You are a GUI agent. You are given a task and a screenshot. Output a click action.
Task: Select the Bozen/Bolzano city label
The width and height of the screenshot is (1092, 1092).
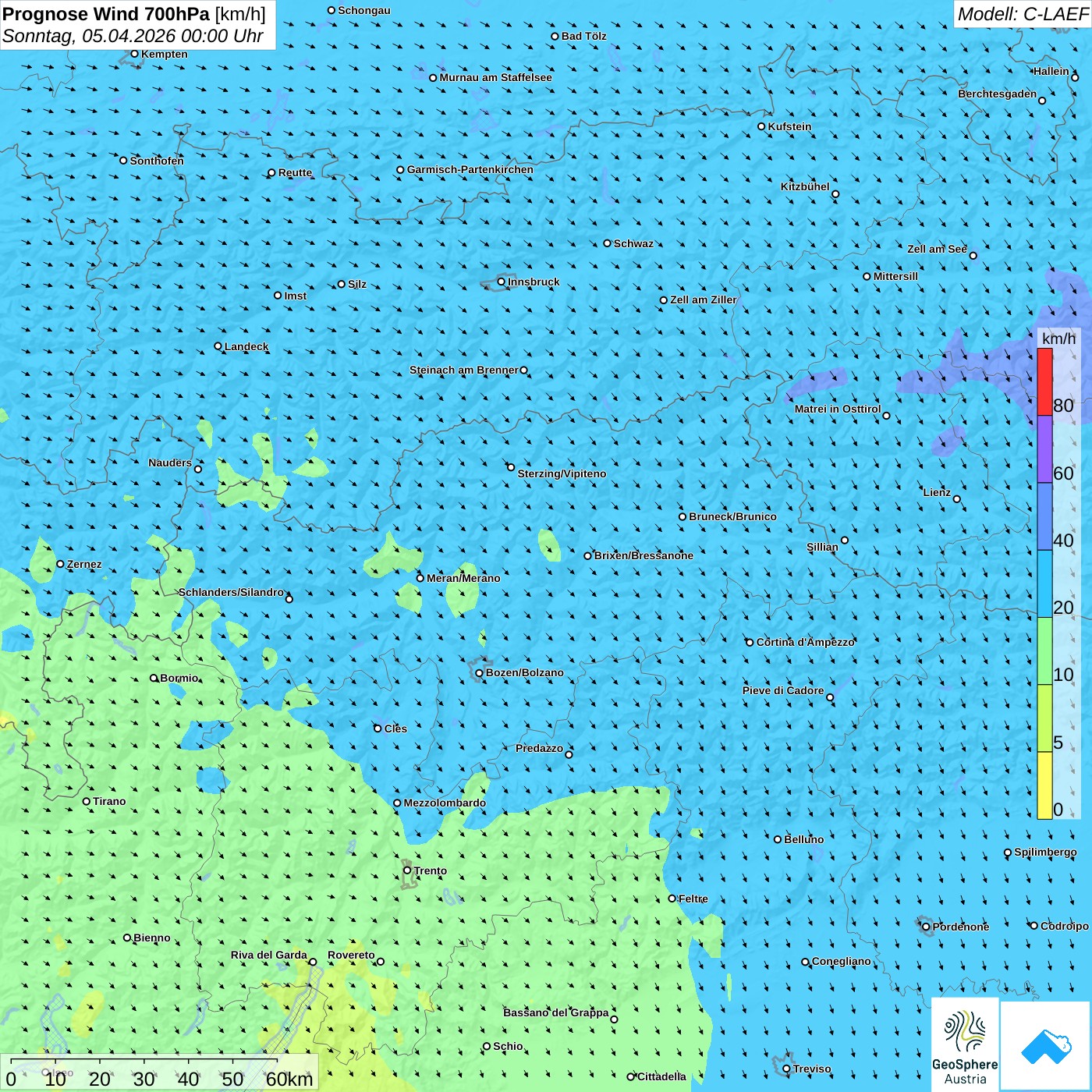pos(524,672)
